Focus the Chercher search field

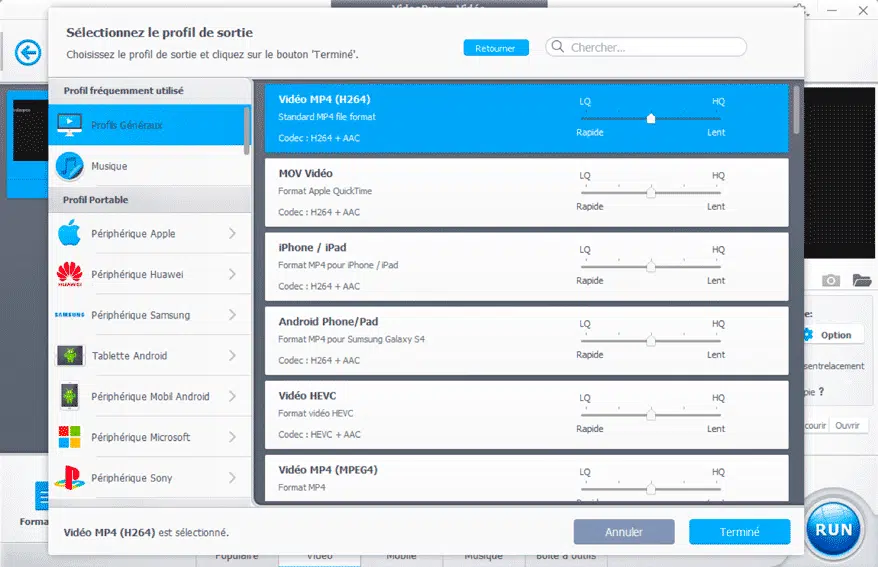click(x=646, y=47)
